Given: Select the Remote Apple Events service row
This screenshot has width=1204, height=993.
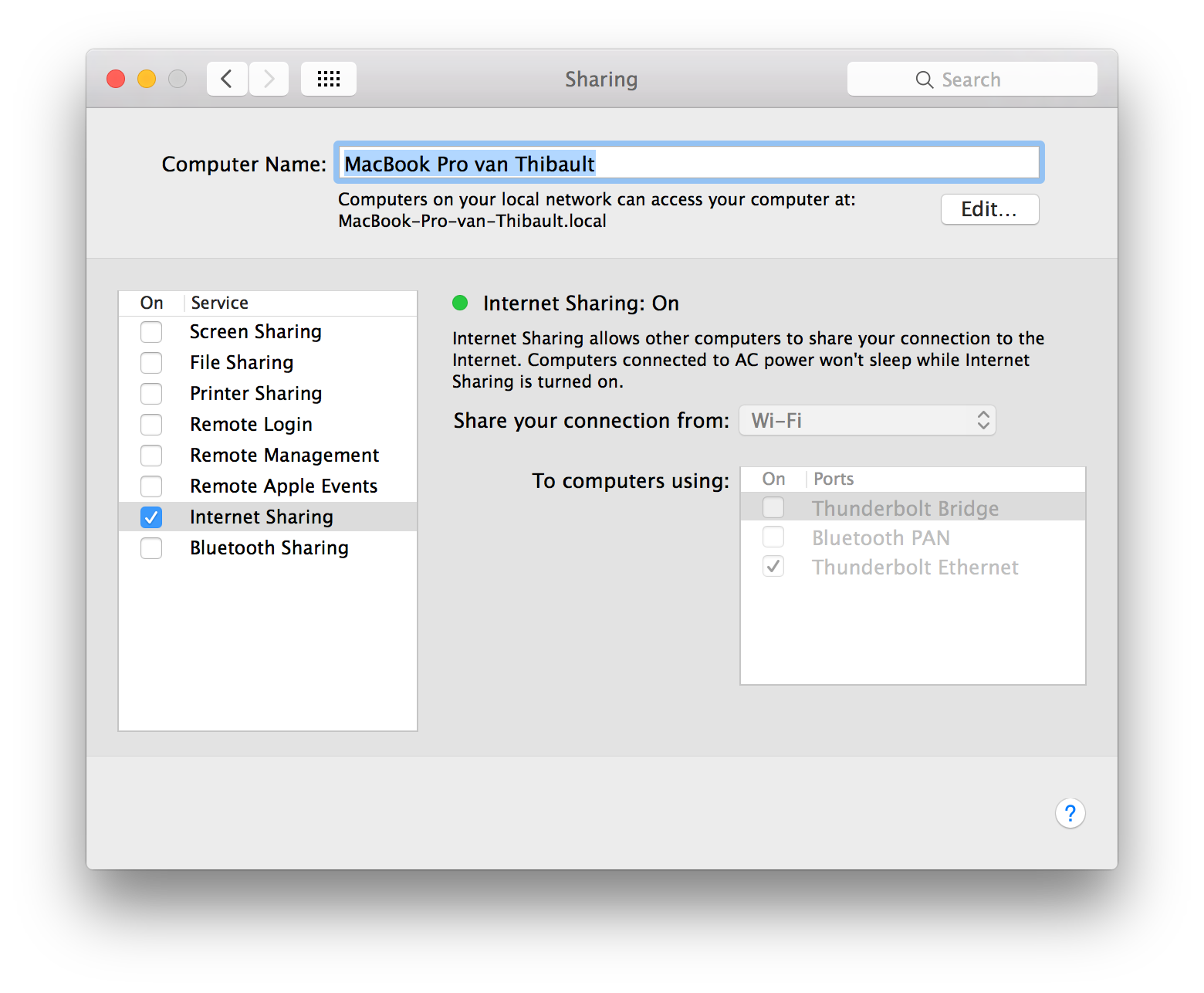Looking at the screenshot, I should coord(268,486).
